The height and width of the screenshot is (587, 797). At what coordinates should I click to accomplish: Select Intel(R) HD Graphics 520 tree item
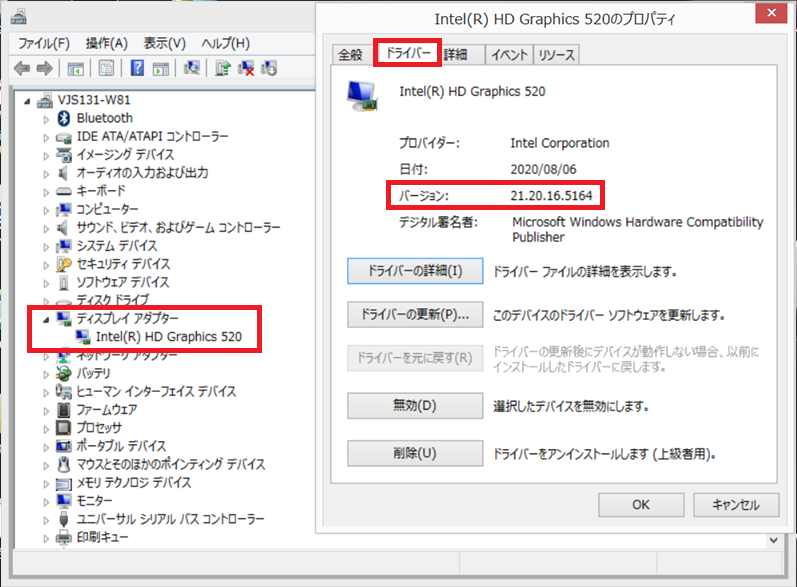point(169,336)
